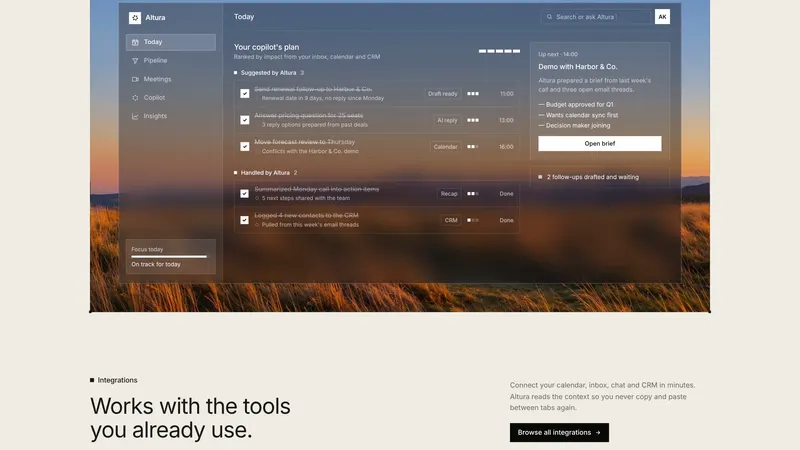Click the Calendar tag
800x450 pixels.
445,147
